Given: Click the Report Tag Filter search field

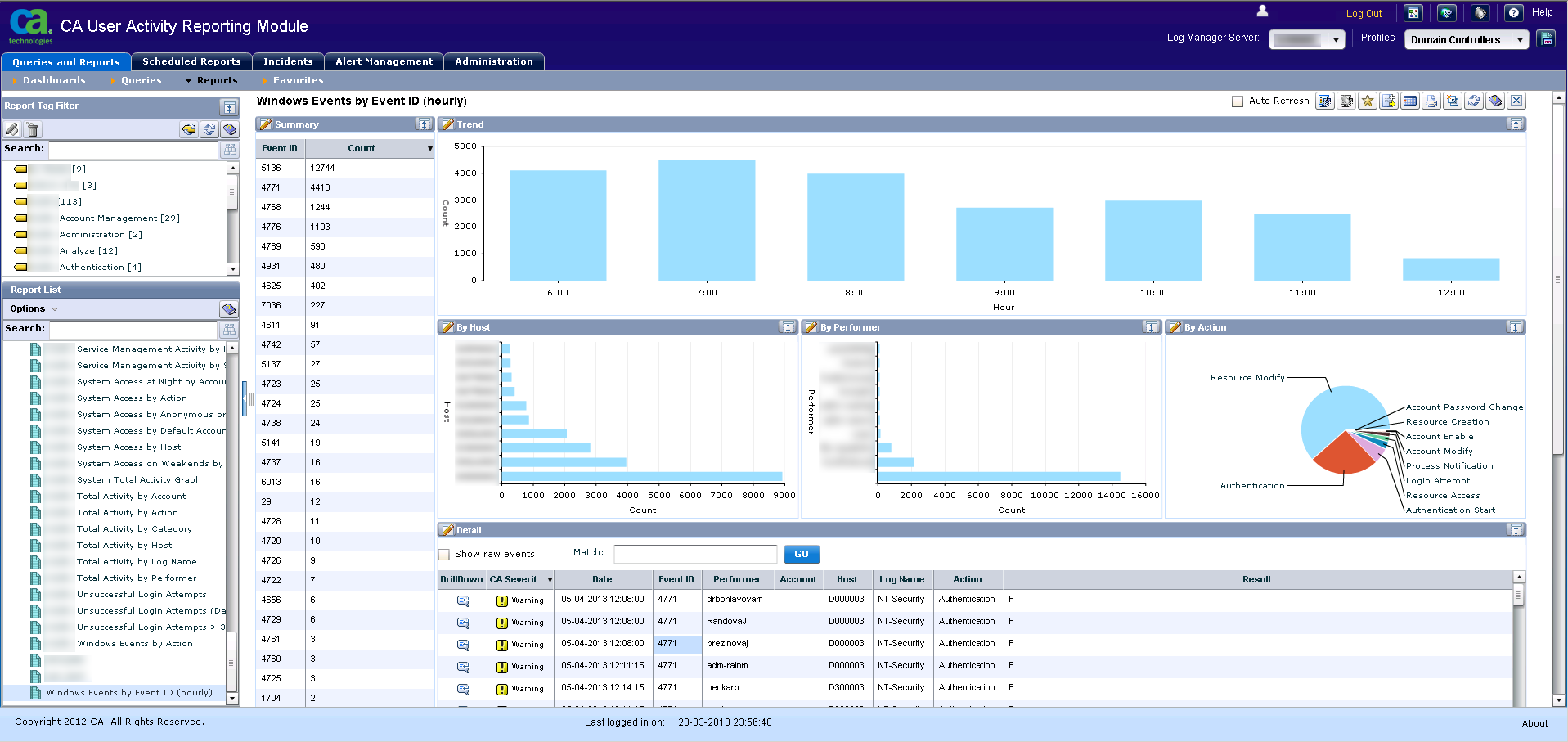Looking at the screenshot, I should (x=133, y=149).
